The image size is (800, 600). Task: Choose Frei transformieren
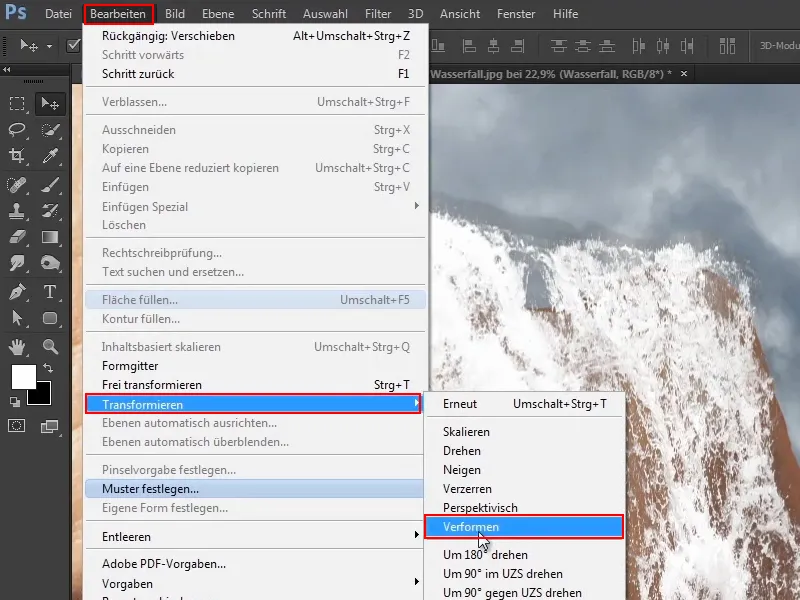(255, 385)
